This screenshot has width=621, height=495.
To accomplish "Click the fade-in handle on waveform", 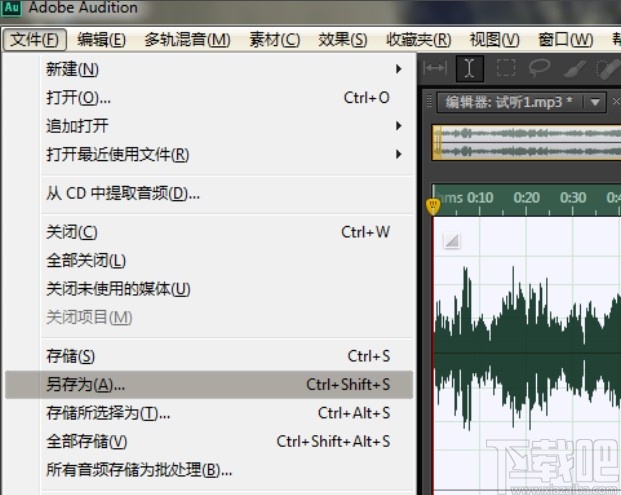I will tap(452, 240).
